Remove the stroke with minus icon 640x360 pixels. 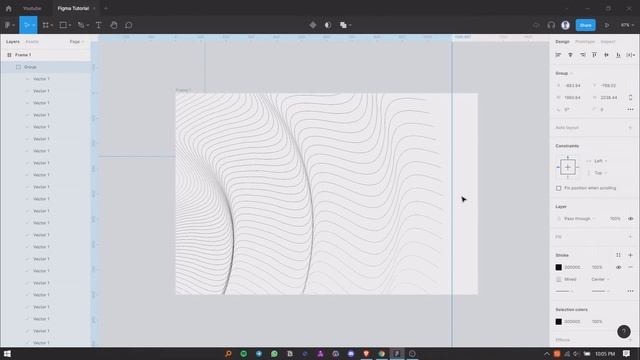coord(630,267)
